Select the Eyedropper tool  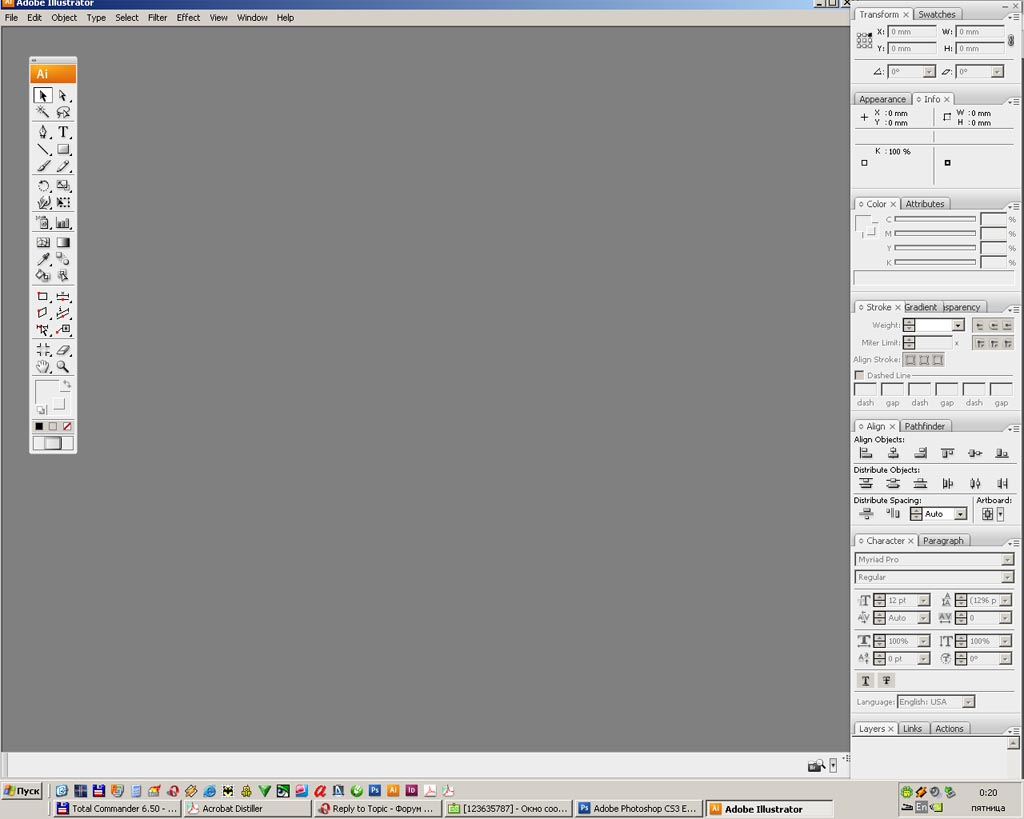coord(43,259)
